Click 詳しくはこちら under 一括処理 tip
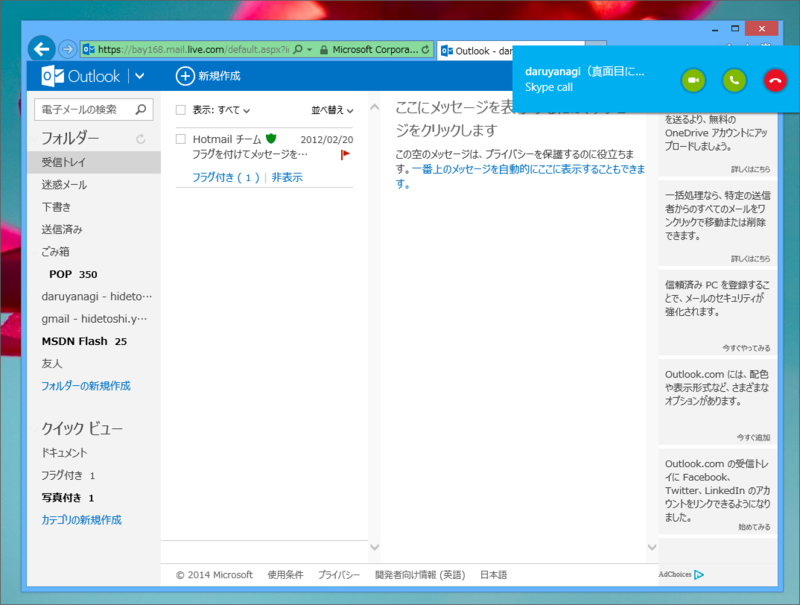This screenshot has width=800, height=605. (751, 259)
